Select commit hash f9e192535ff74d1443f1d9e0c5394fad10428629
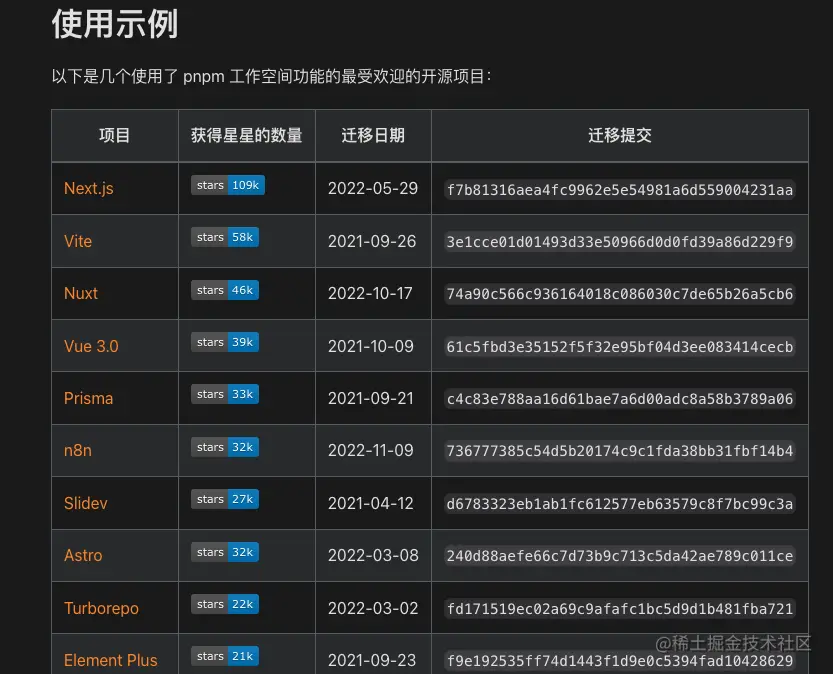The width and height of the screenshot is (833, 674). (x=619, y=661)
